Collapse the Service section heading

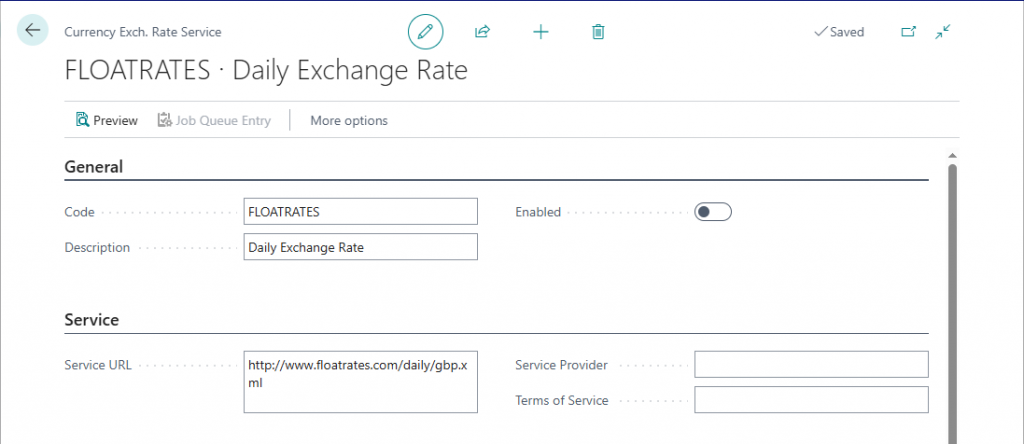[x=92, y=320]
